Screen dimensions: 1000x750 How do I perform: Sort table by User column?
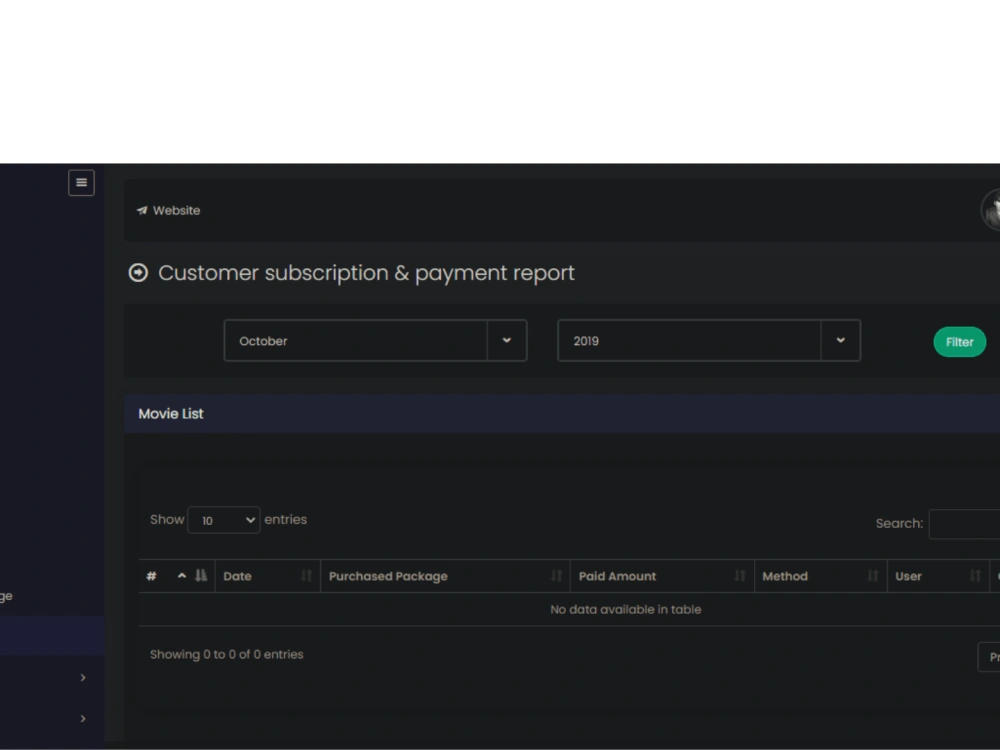point(938,576)
